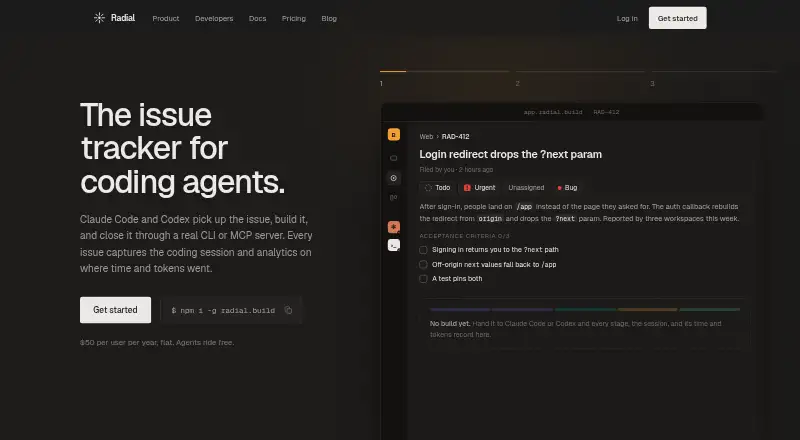This screenshot has height=440, width=800.
Task: Open the Urgent priority dropdown
Action: [479, 188]
